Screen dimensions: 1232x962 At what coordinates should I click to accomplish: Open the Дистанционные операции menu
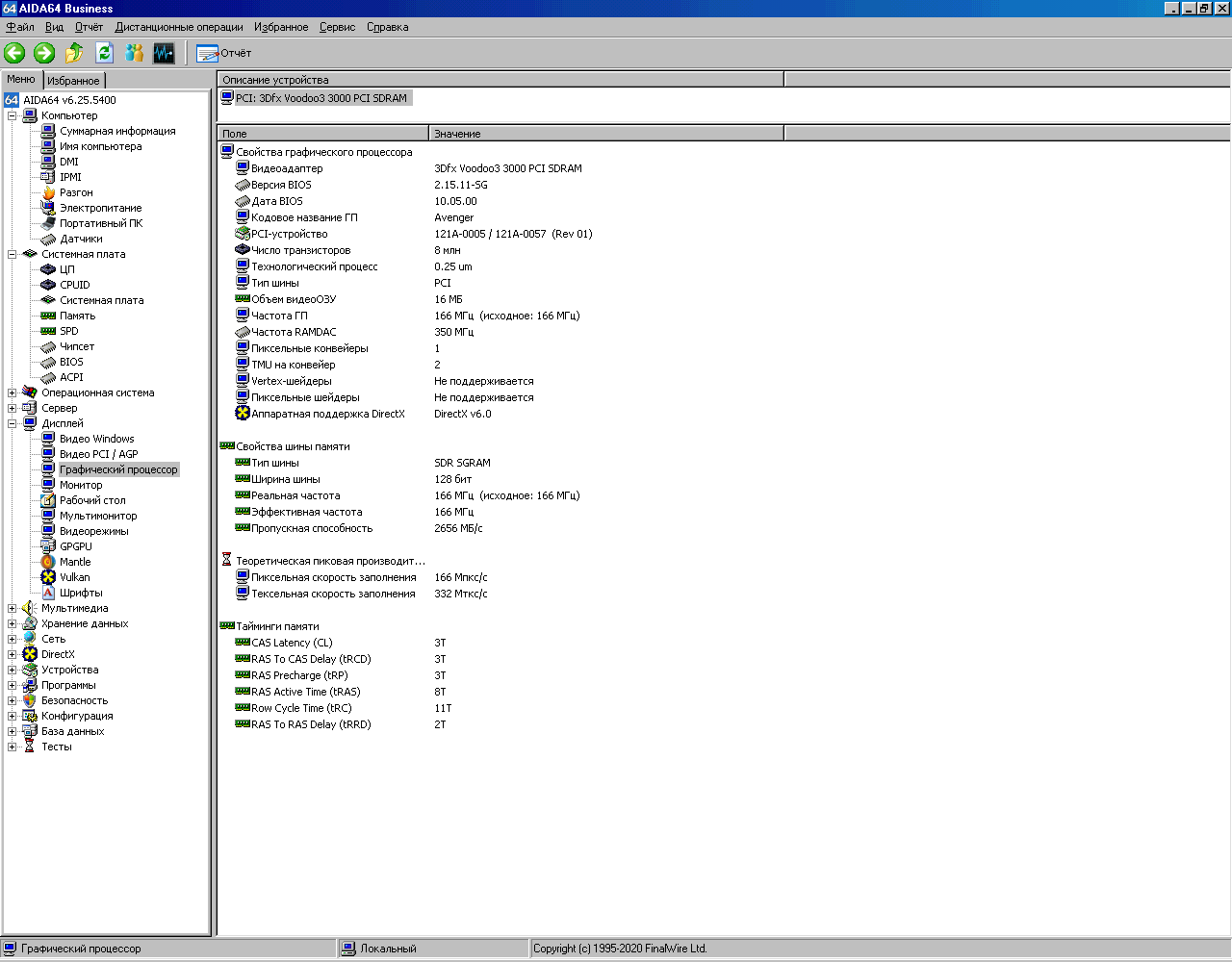179,27
